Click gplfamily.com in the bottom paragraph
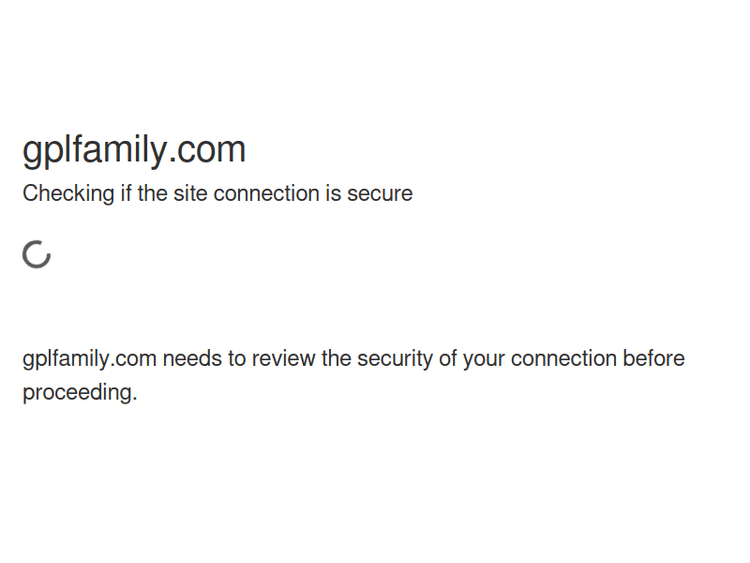750x563 pixels. [89, 359]
